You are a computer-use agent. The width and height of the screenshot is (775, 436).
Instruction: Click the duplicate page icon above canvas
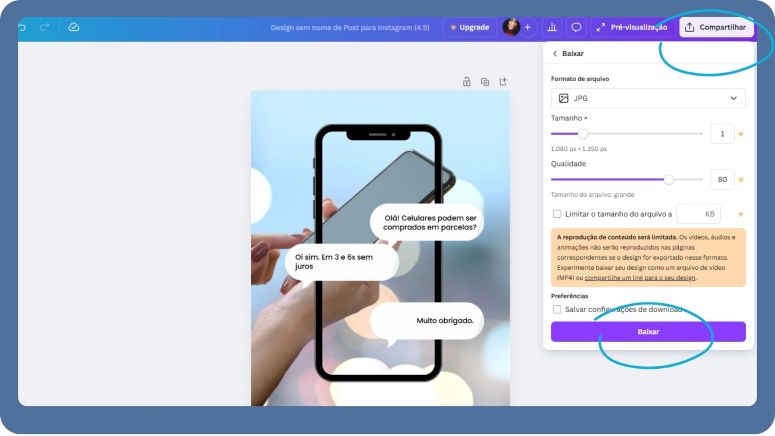tap(485, 82)
